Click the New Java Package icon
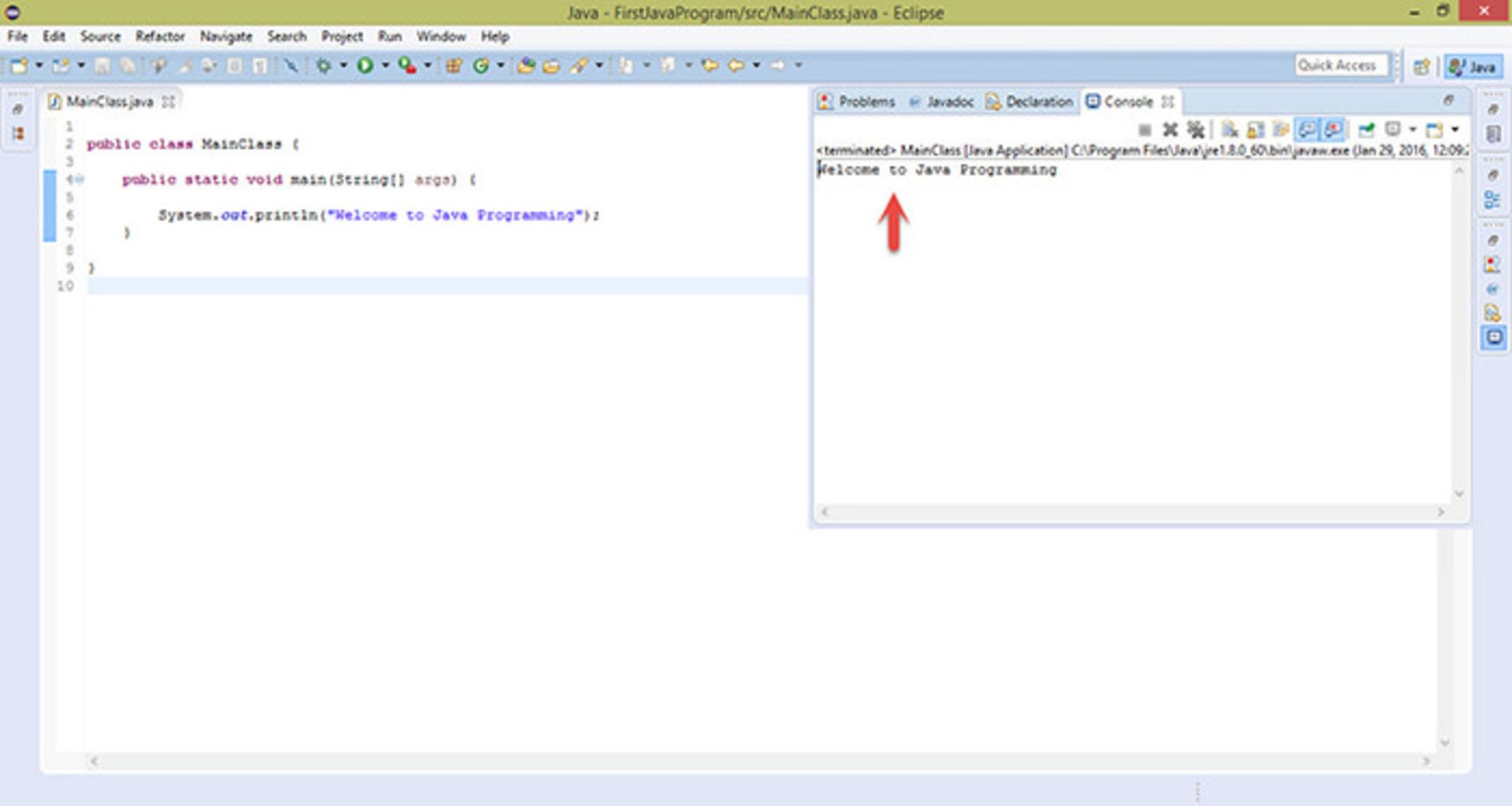 click(x=454, y=65)
